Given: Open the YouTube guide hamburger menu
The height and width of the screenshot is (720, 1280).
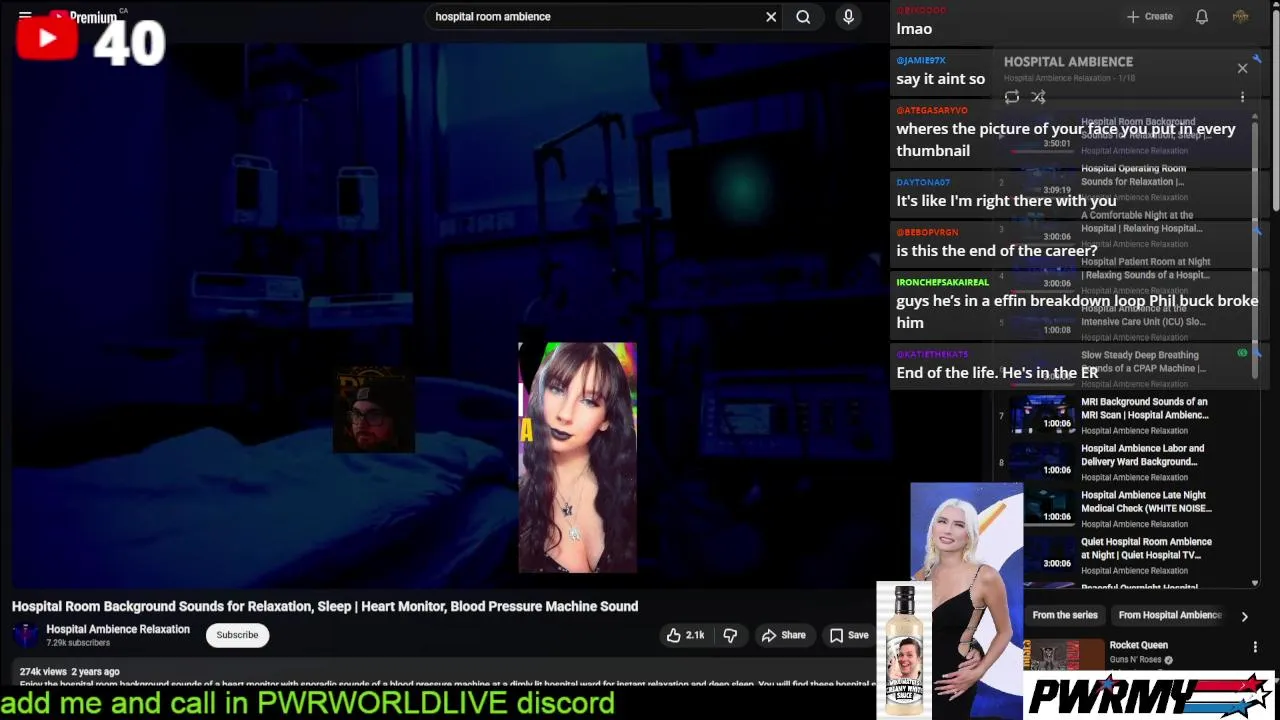Looking at the screenshot, I should point(25,16).
